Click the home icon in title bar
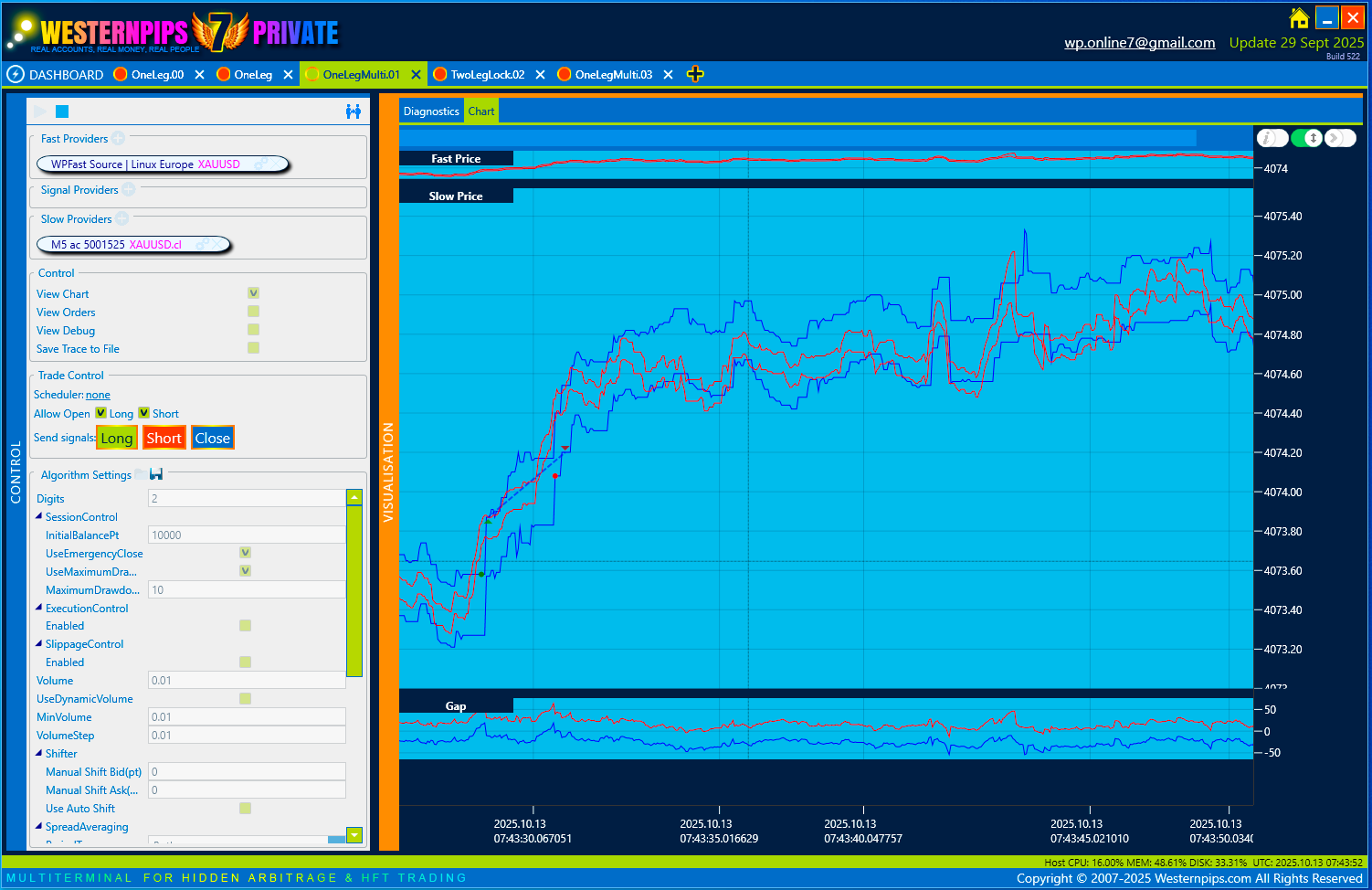 [1299, 18]
